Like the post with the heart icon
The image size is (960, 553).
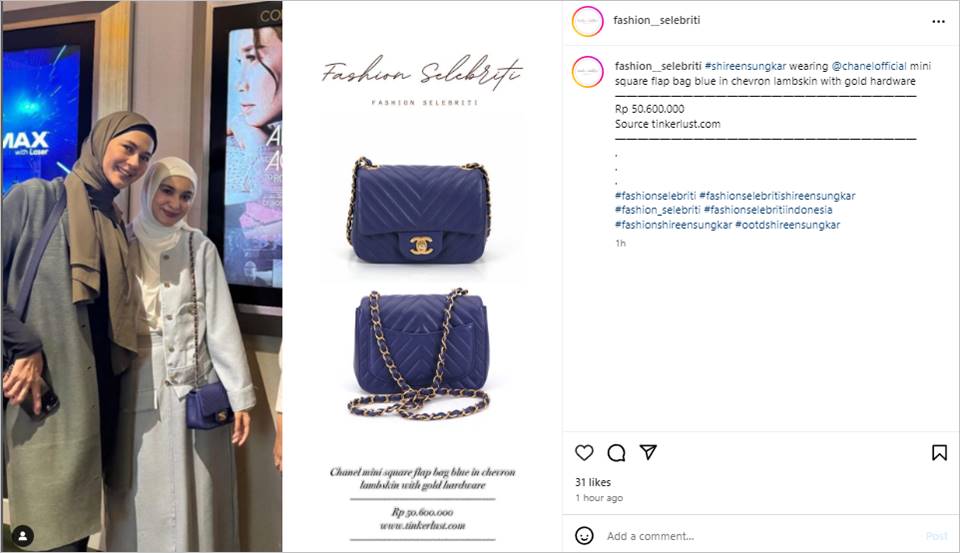[x=584, y=453]
